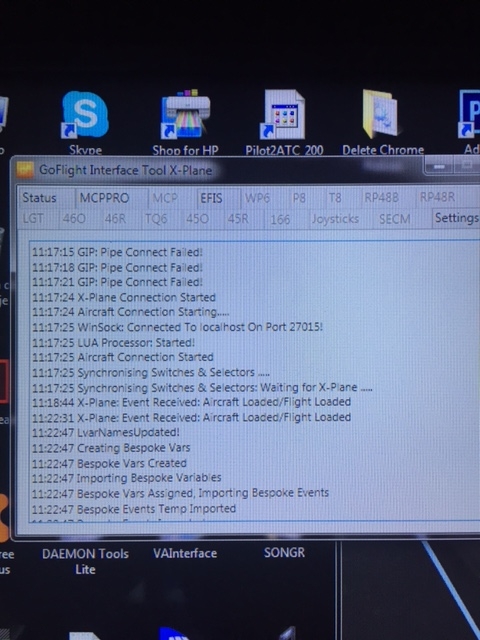Select the Joysticks tab
Screen dimensions: 480x640
pos(335,219)
